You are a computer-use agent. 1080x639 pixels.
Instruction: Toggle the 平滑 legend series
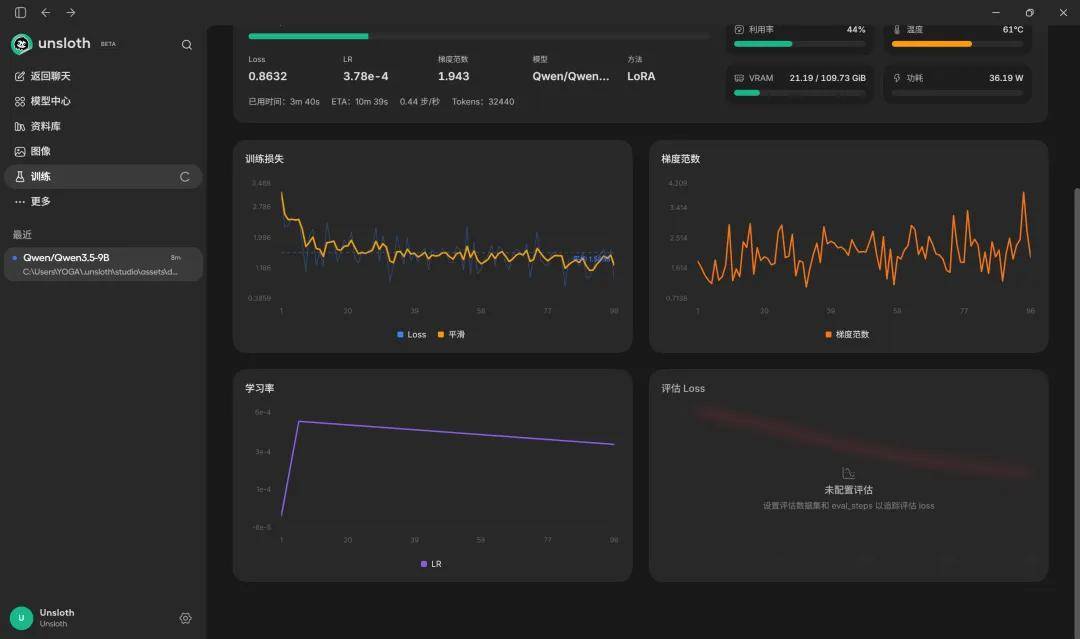452,335
